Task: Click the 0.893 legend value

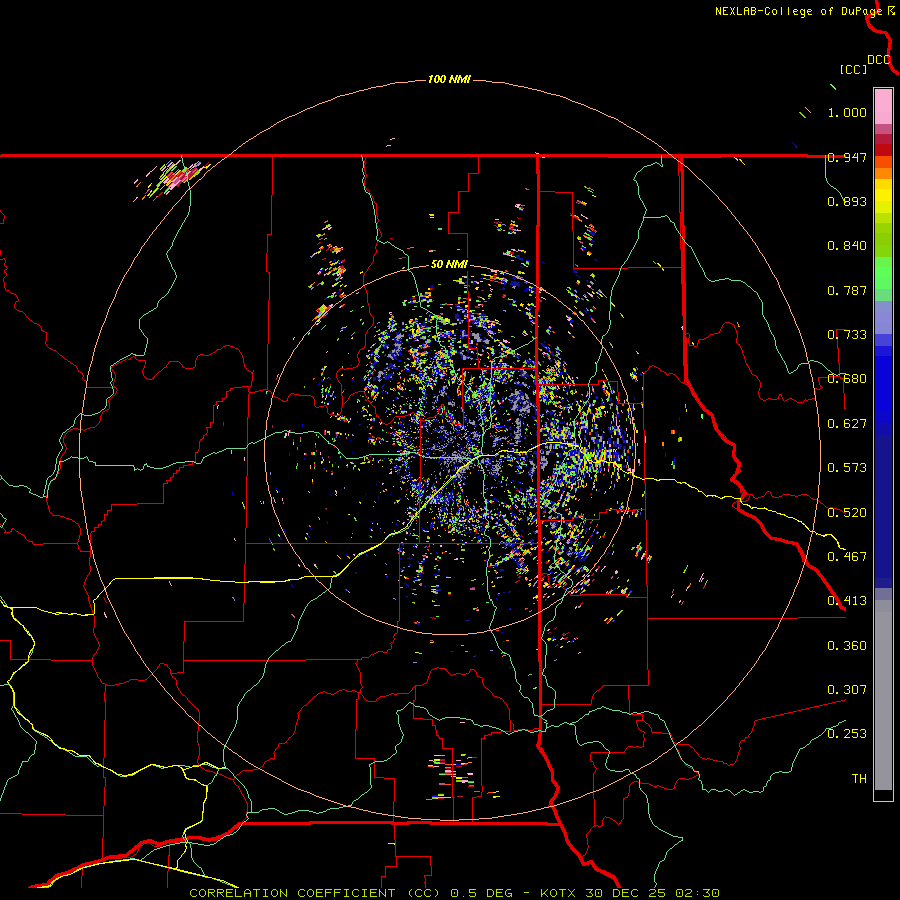Action: tap(847, 201)
